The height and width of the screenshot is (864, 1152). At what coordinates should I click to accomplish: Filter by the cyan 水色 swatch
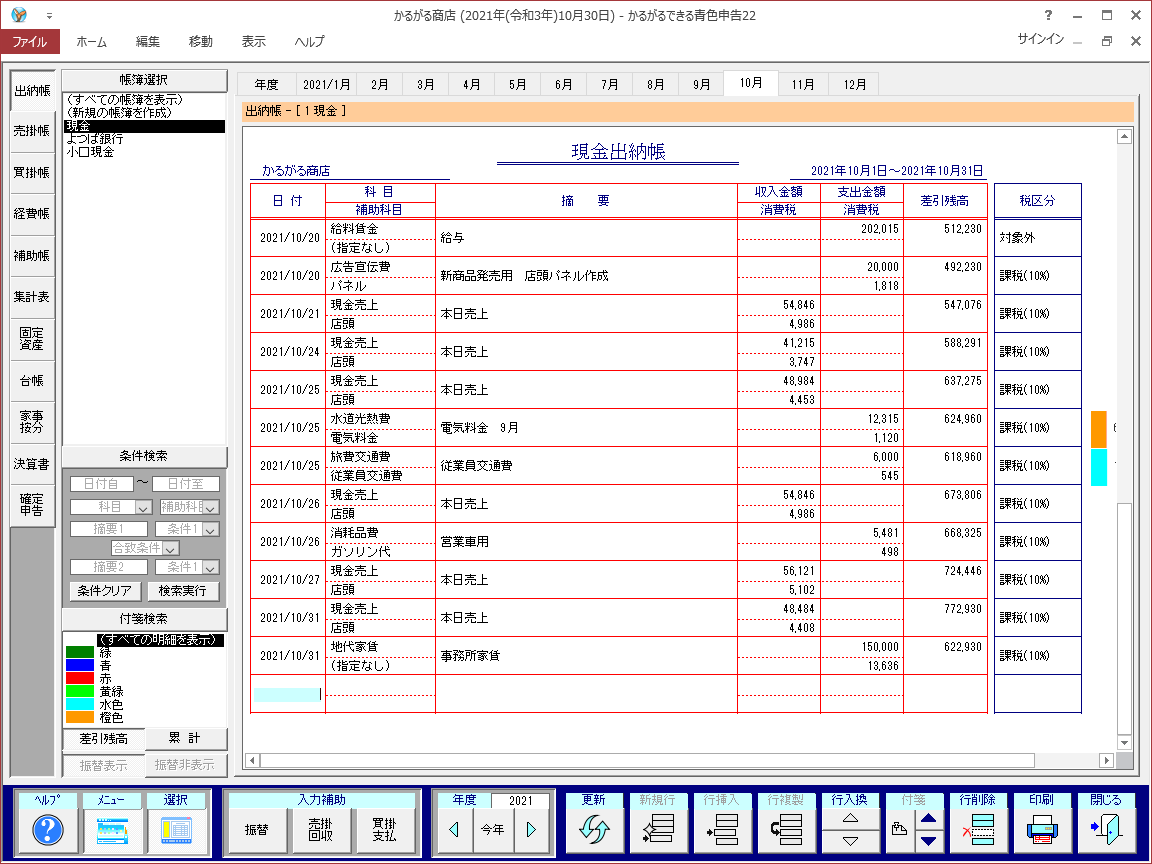click(80, 705)
